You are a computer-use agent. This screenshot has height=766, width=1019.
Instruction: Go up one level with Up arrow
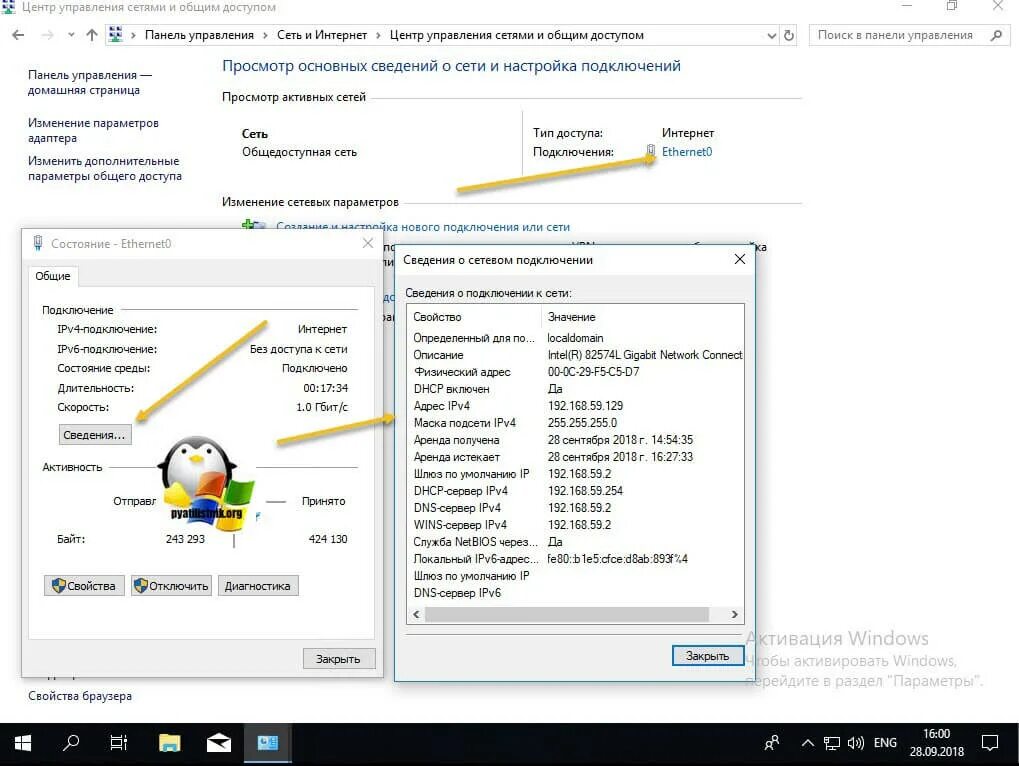92,35
